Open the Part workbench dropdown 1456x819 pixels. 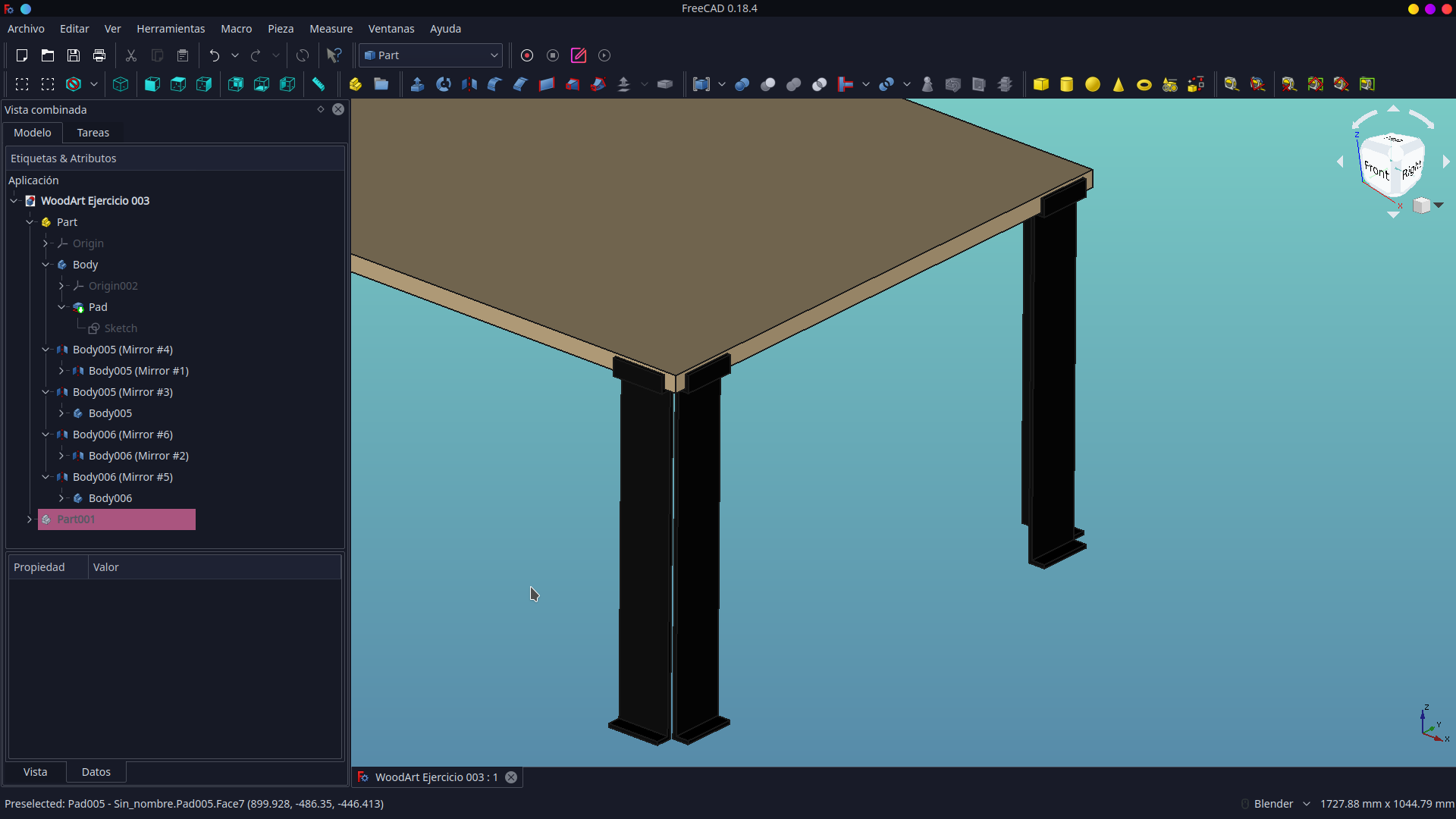[x=431, y=55]
